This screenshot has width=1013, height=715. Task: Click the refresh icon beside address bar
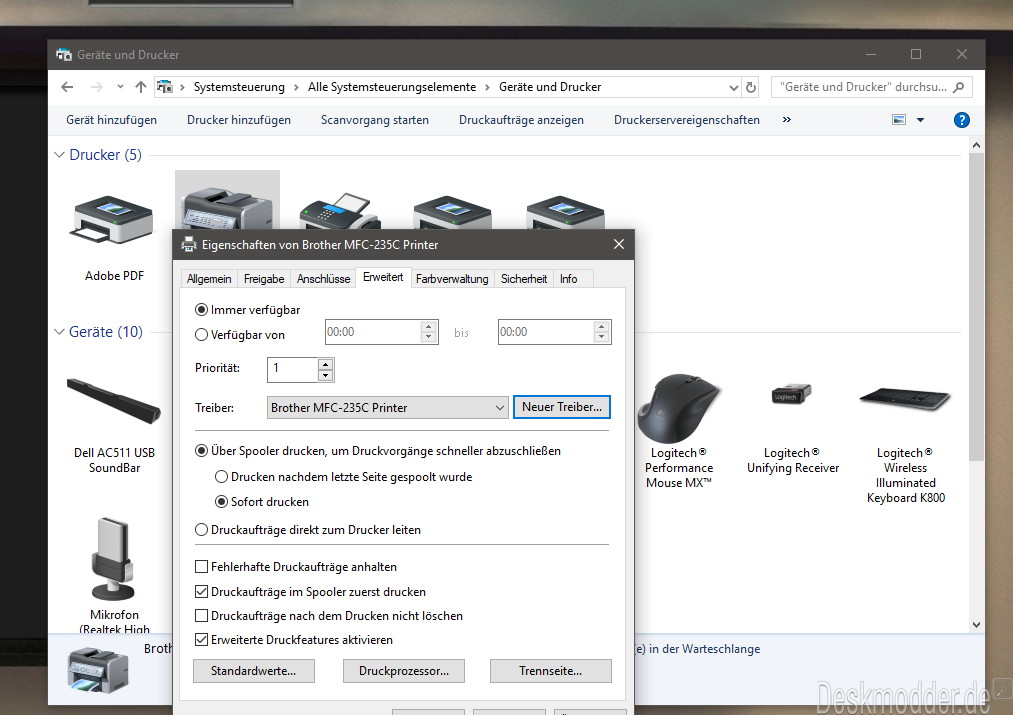pos(751,87)
